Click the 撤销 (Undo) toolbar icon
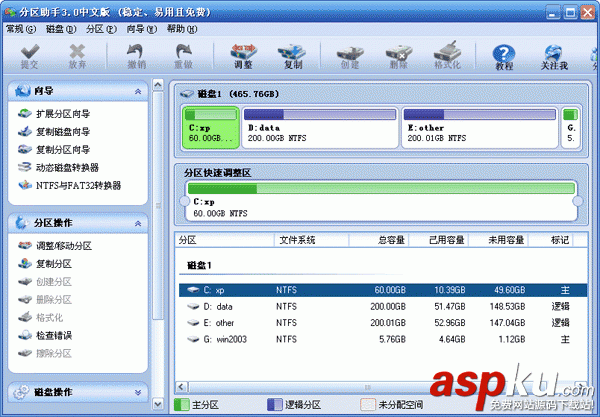Viewport: 600px width, 417px height. tap(136, 56)
